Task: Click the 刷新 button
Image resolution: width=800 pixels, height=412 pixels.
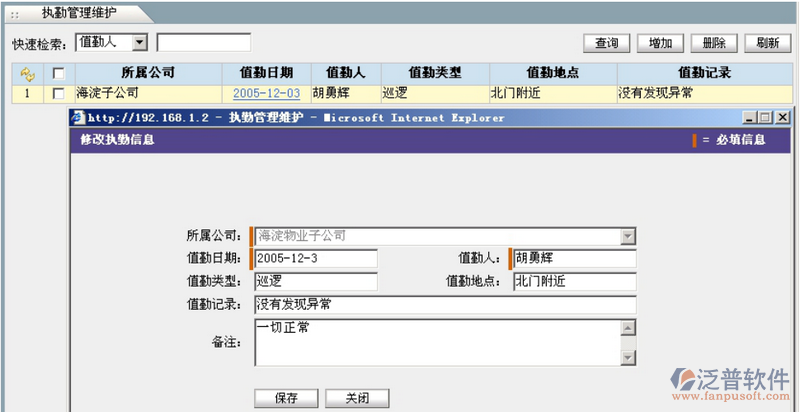Action: pos(768,43)
